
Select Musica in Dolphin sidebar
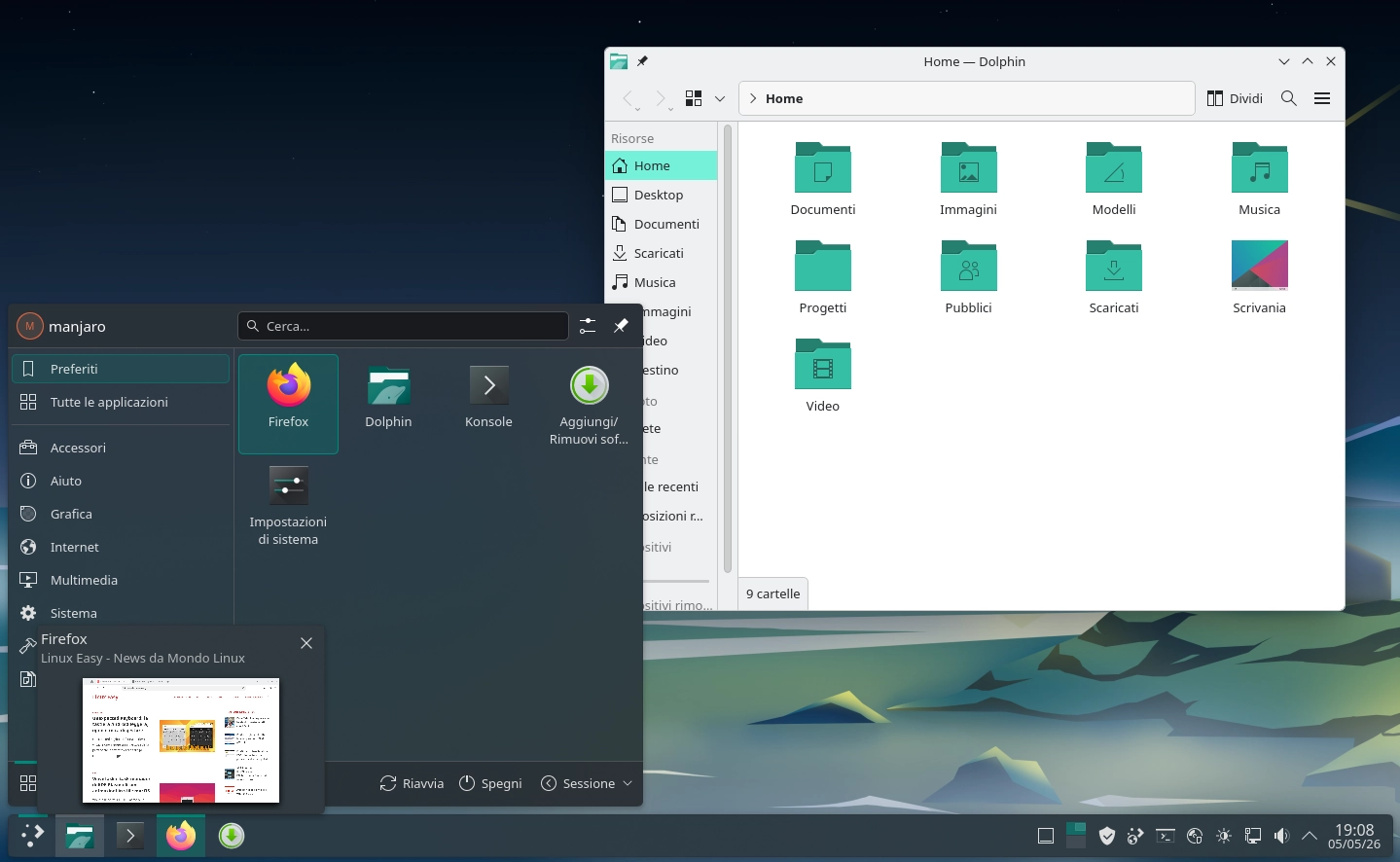pos(662,282)
